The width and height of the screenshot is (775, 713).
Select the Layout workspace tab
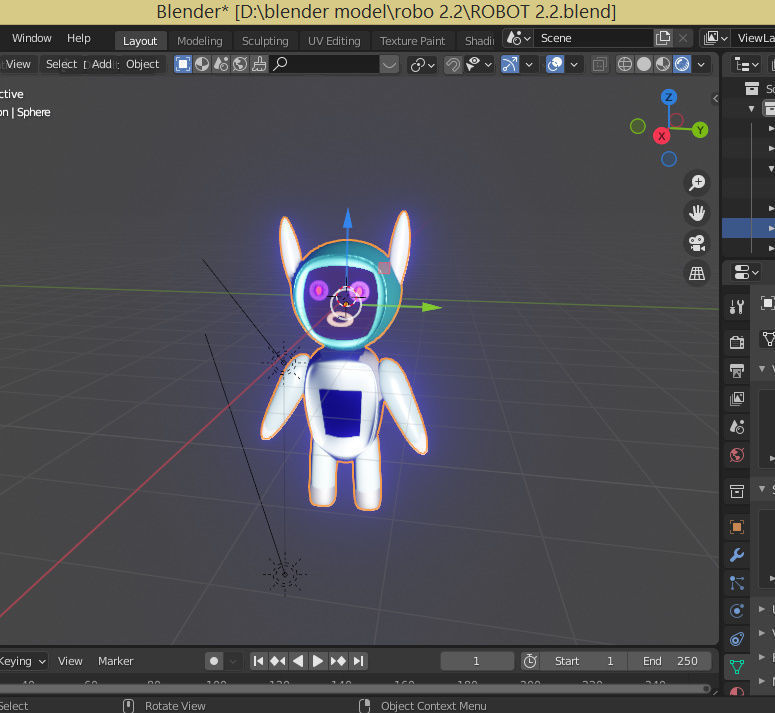[x=140, y=41]
